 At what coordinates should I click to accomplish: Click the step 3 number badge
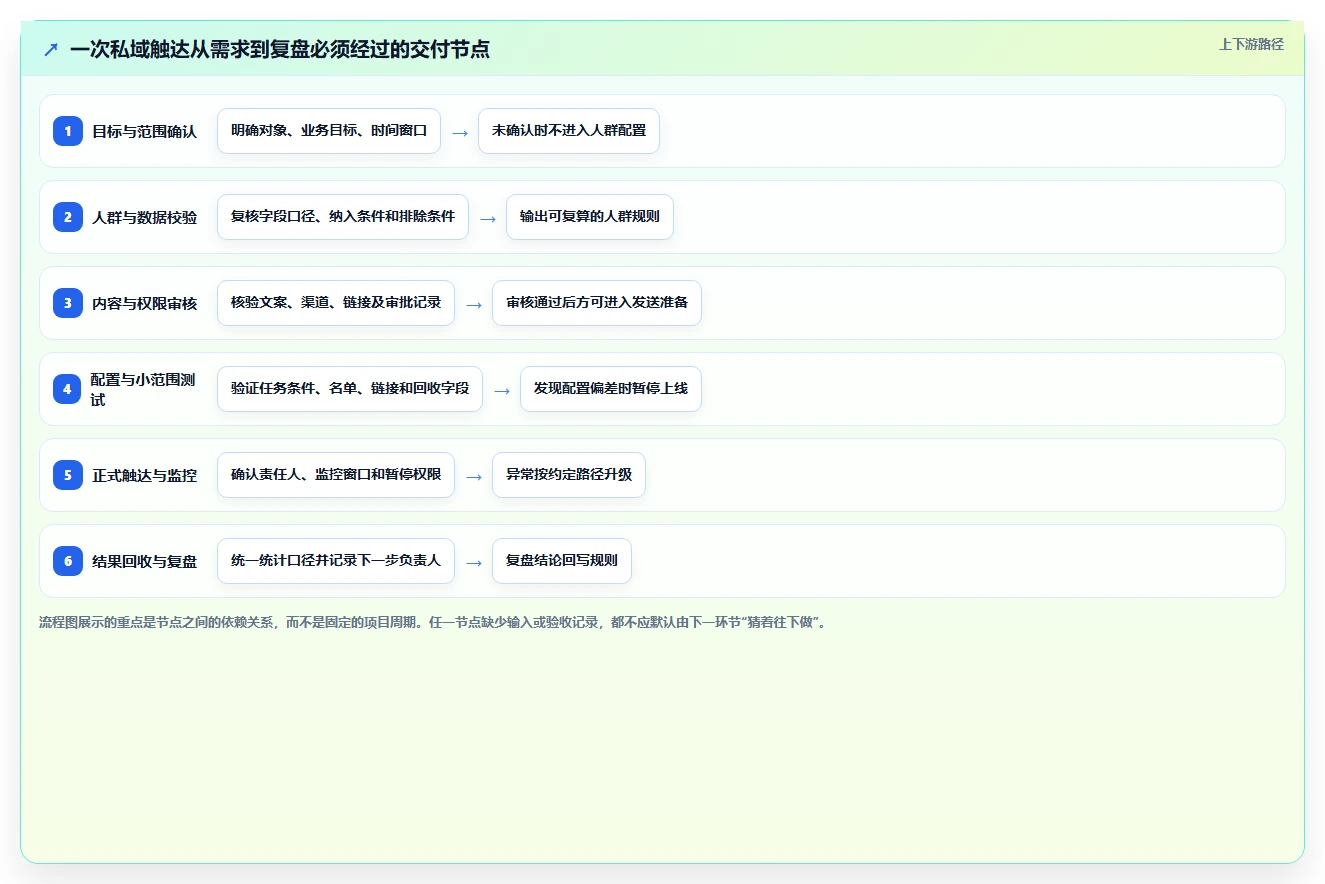pyautogui.click(x=68, y=303)
